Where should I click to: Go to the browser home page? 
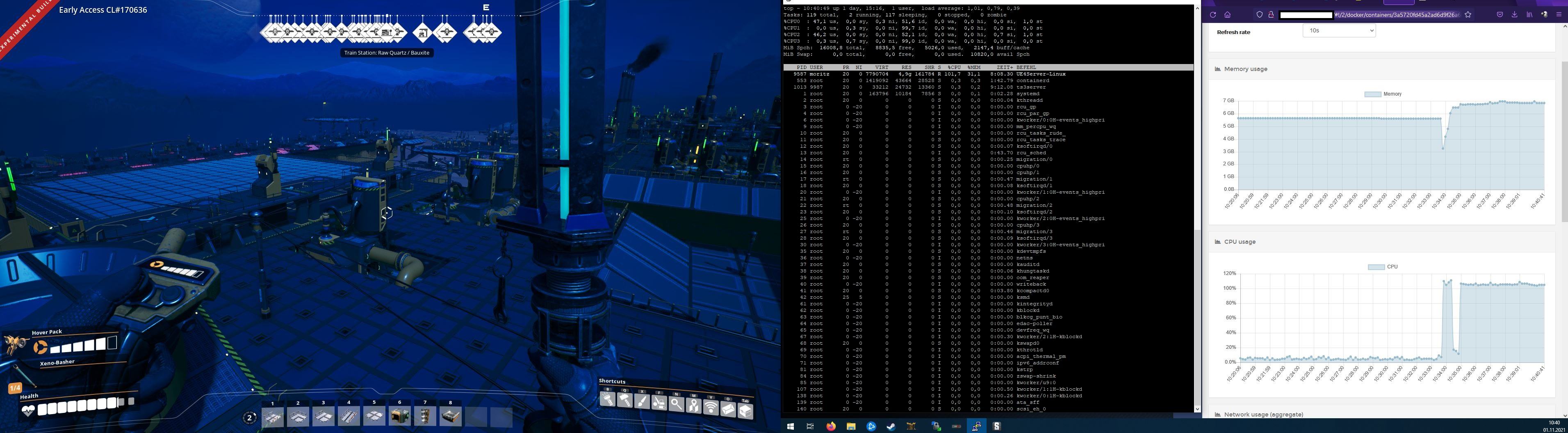(1228, 15)
